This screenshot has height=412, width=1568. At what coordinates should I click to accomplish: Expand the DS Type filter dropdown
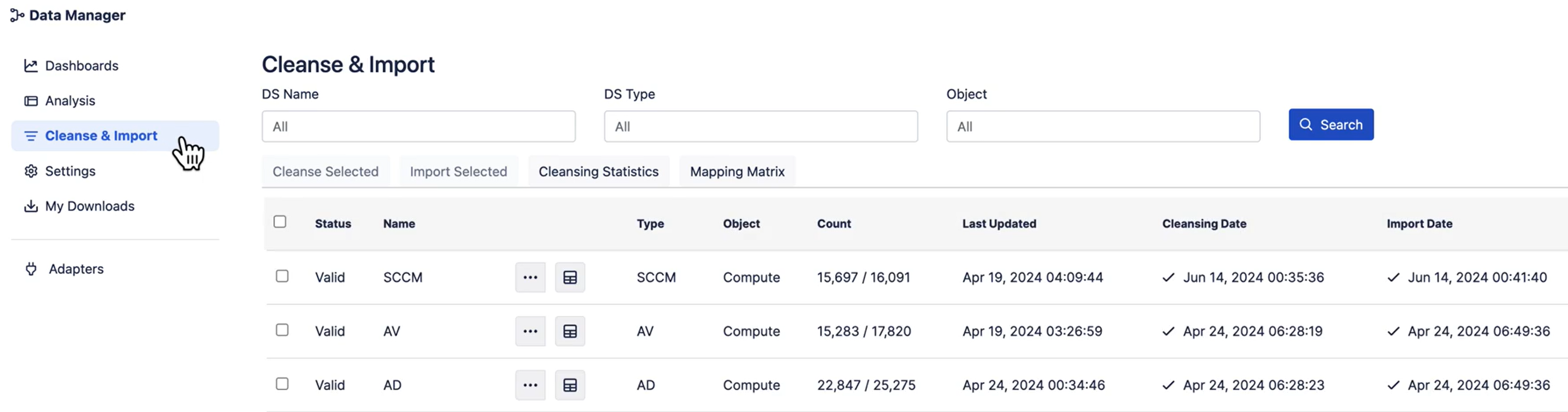point(760,126)
